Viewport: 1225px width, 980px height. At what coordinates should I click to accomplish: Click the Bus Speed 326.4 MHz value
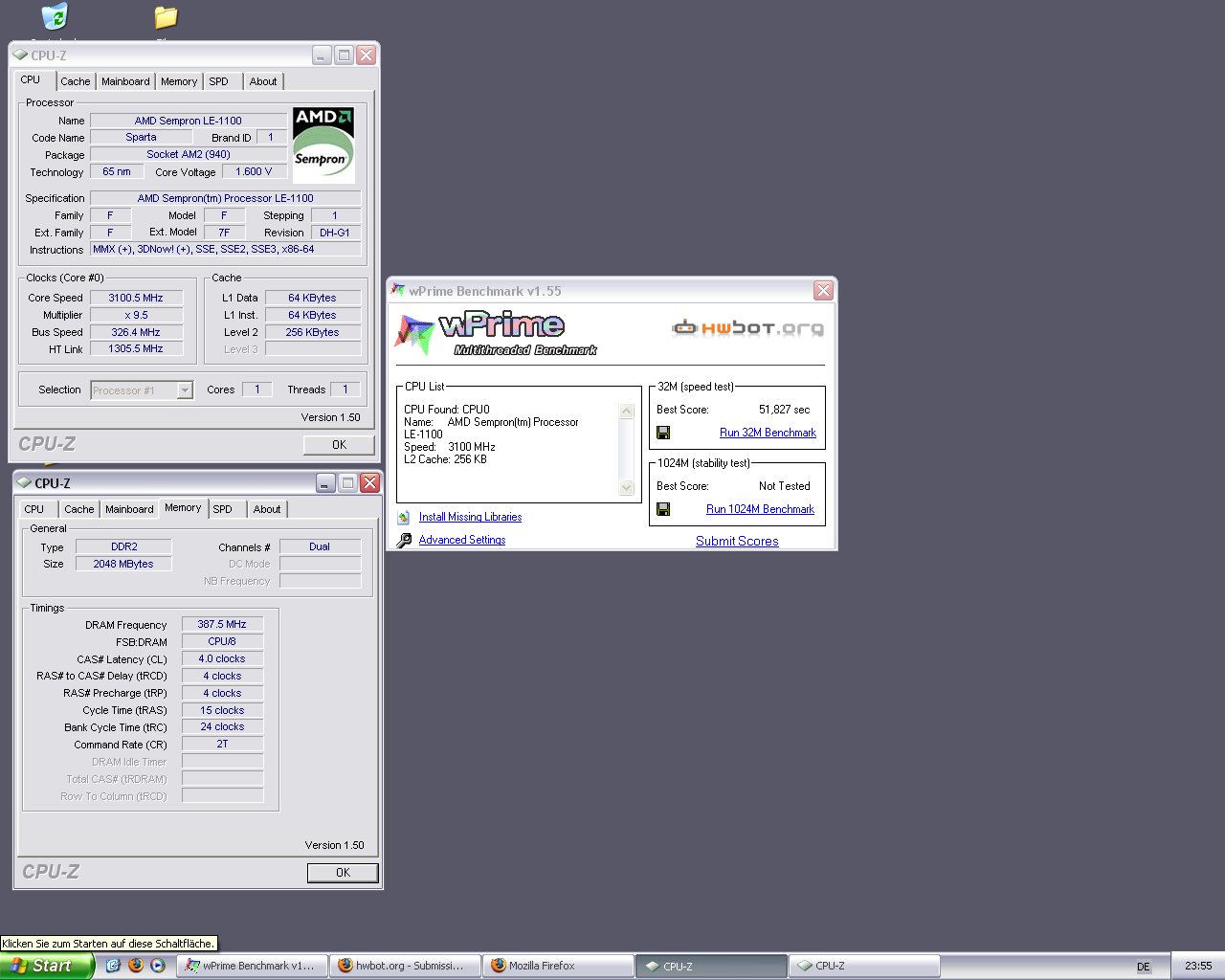(136, 332)
